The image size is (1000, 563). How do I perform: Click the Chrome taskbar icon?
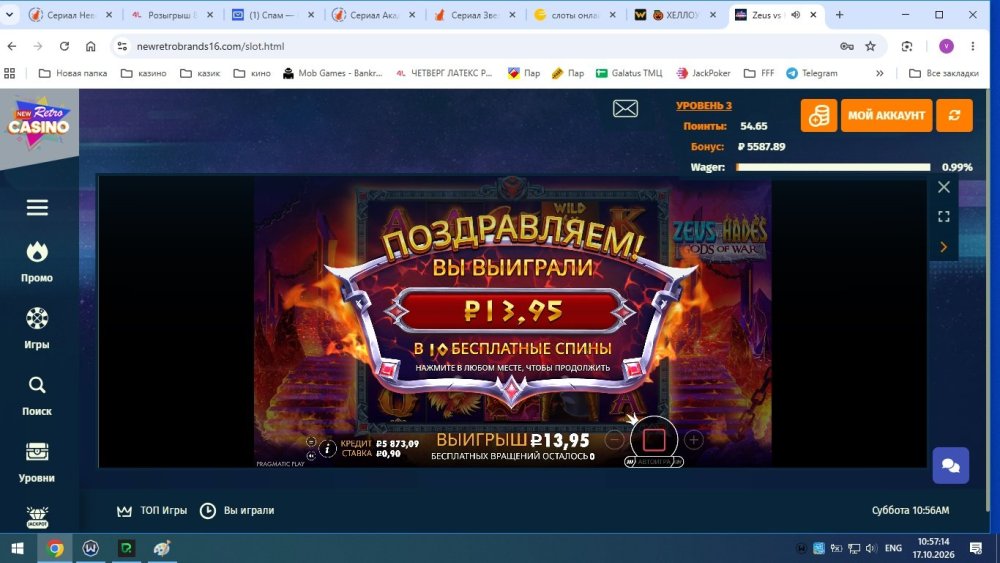click(55, 548)
